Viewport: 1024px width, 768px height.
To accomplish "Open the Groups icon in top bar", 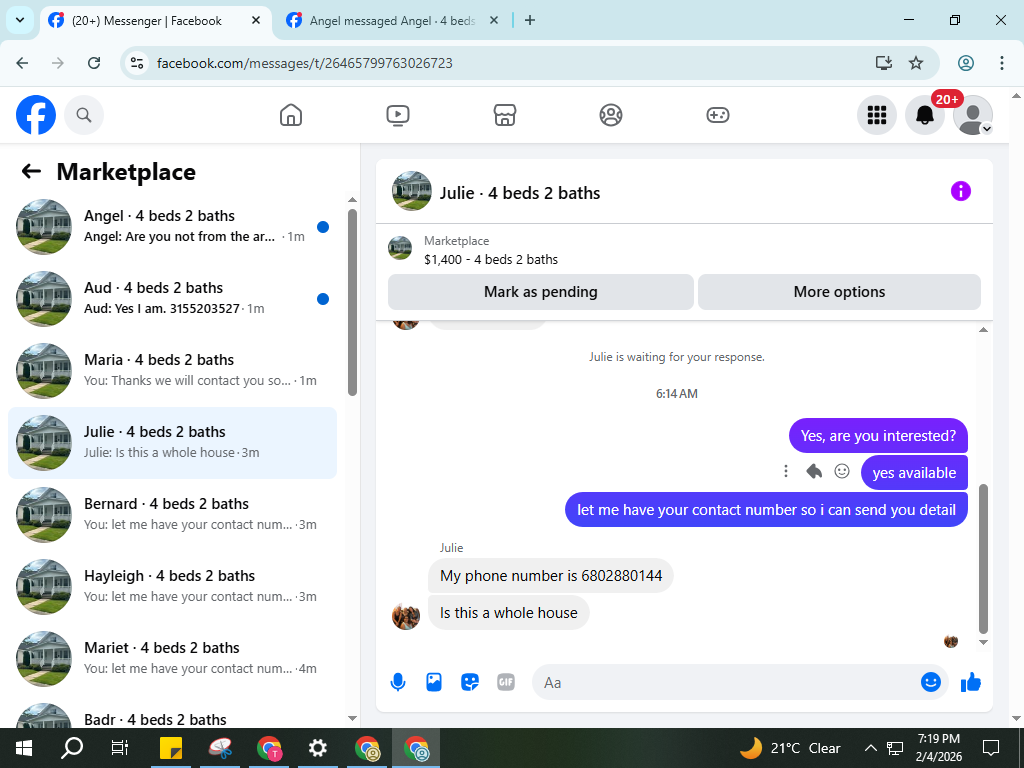I will point(611,115).
